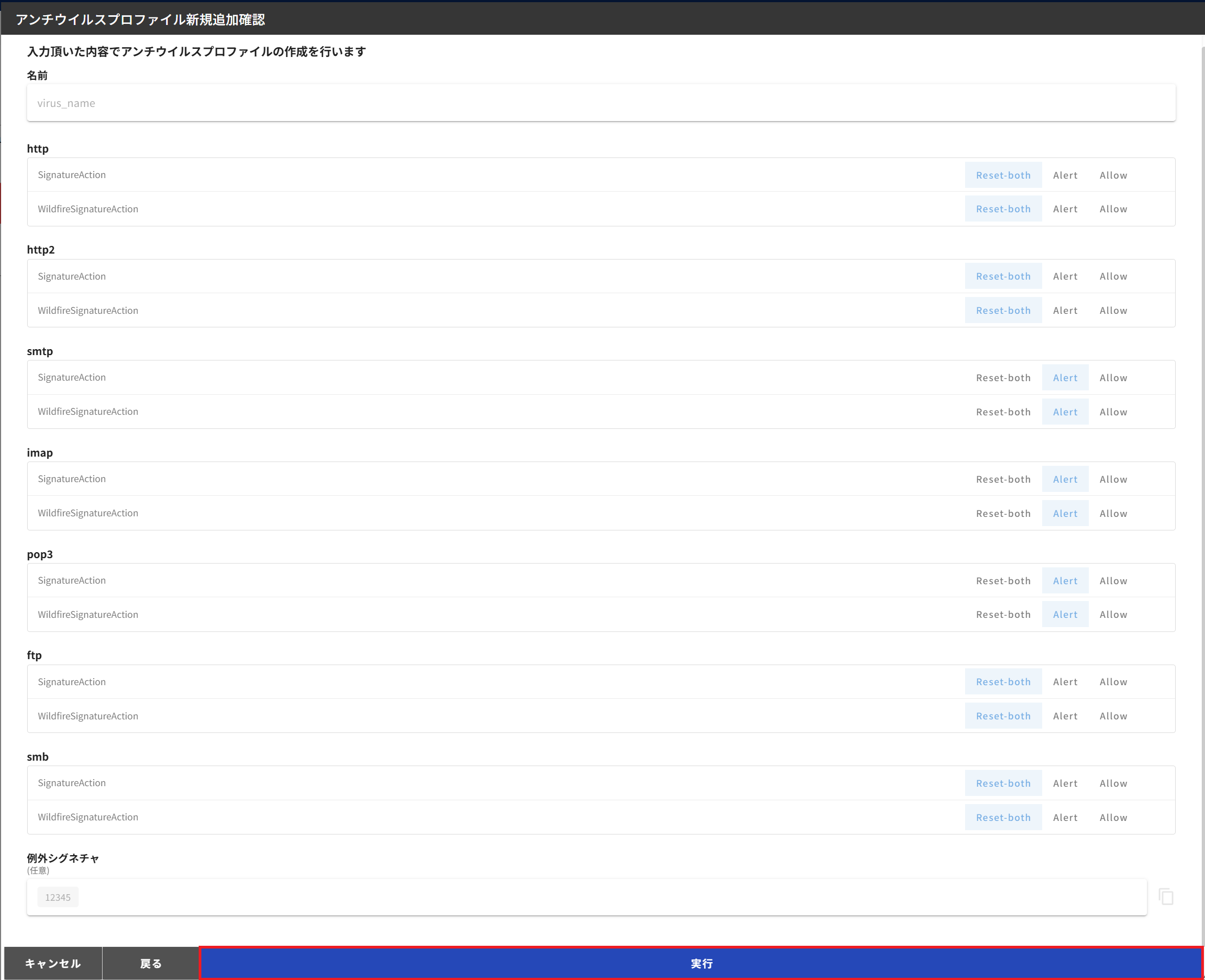This screenshot has height=980, width=1205.
Task: Click the 名前 virus_name input field
Action: tap(600, 103)
